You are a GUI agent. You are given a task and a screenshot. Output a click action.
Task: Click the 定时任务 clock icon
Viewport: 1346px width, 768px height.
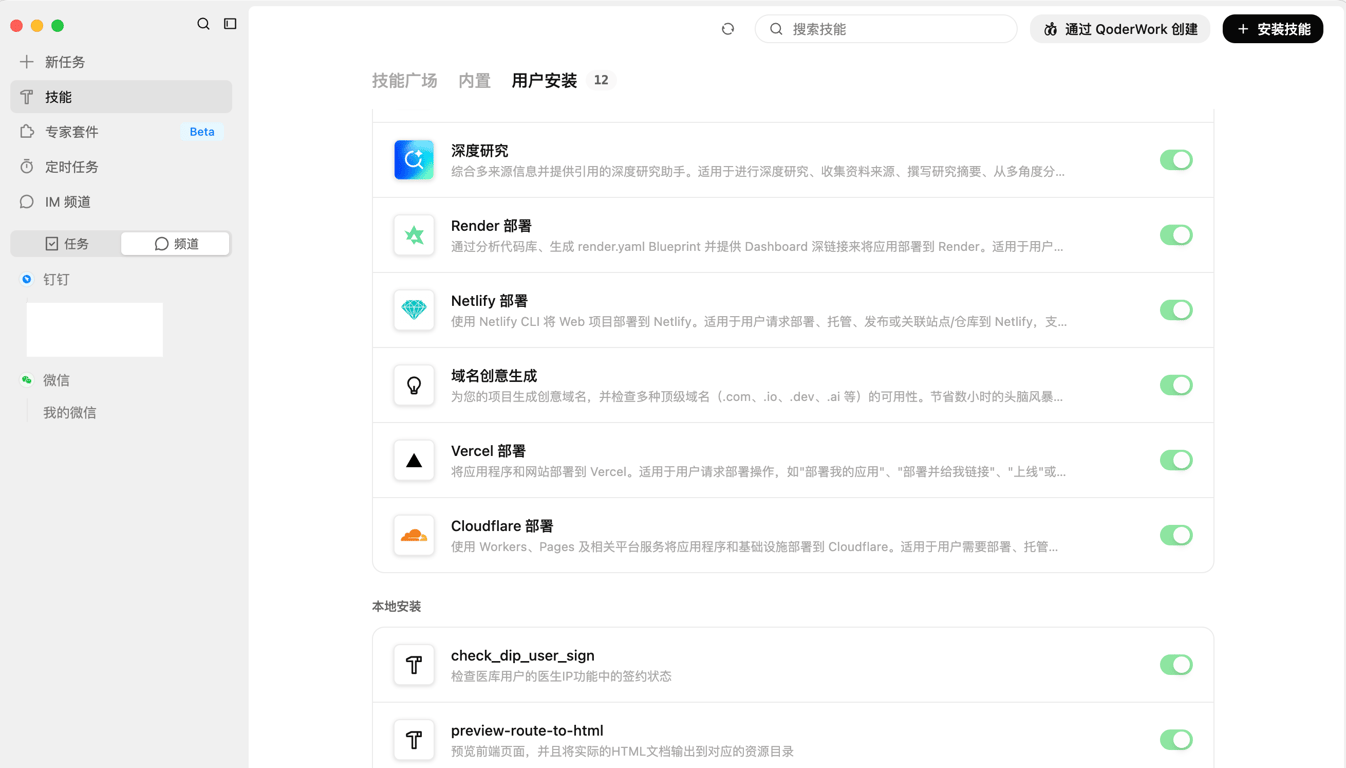pyautogui.click(x=27, y=167)
